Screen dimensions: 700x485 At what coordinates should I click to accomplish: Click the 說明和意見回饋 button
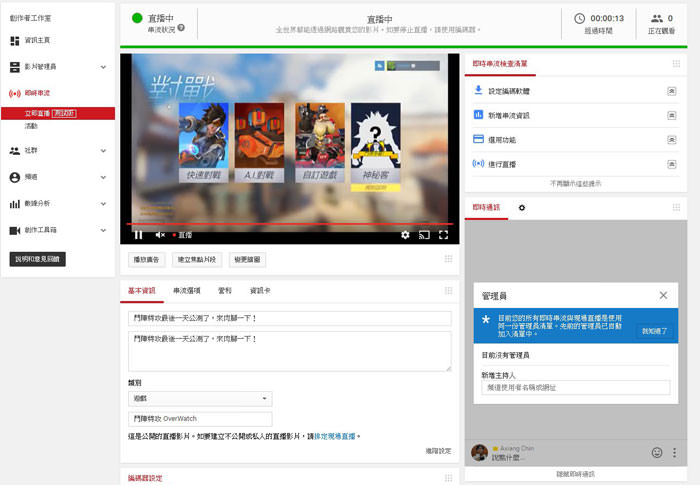pos(38,259)
